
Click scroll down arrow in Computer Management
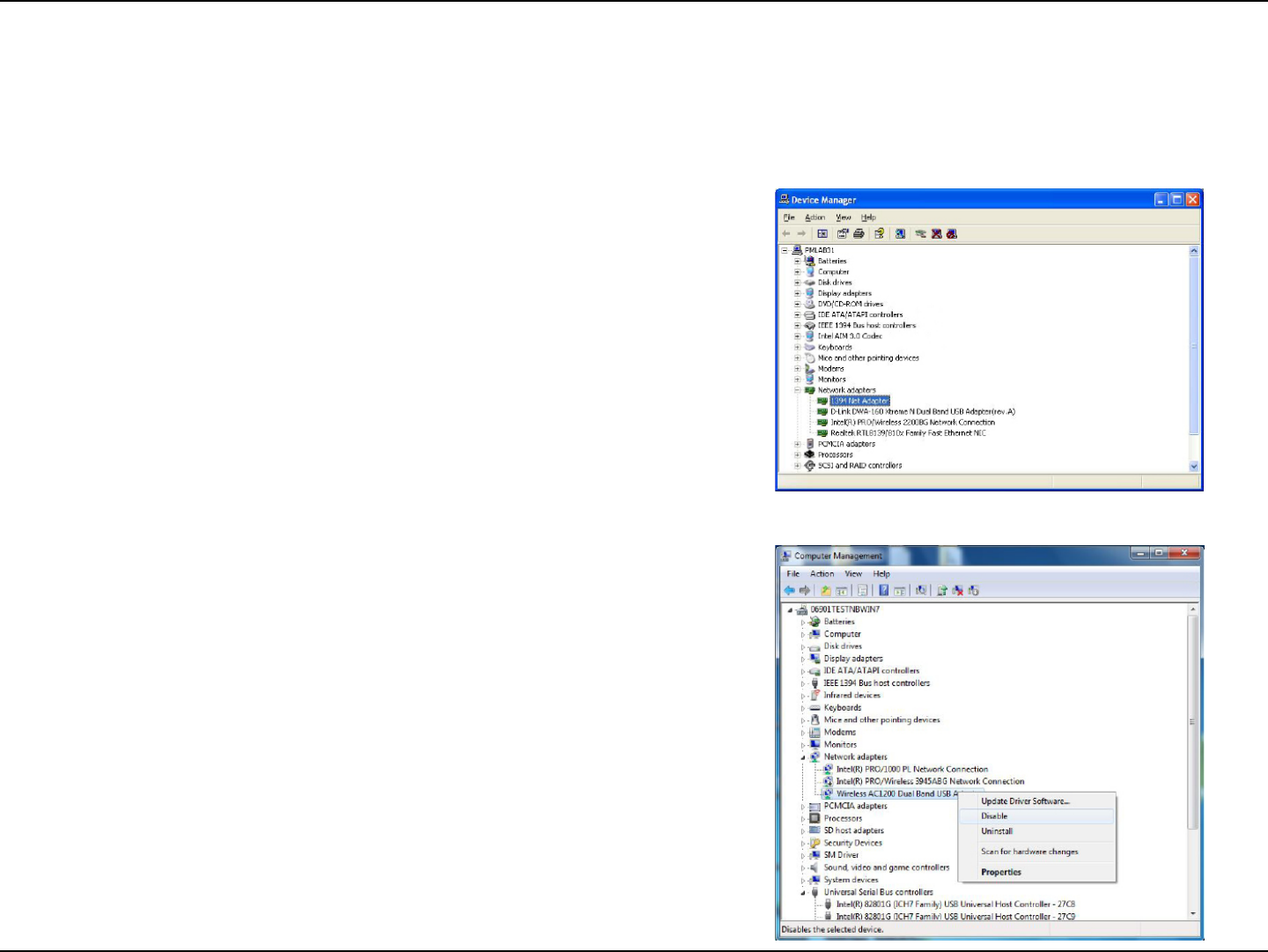point(1194,913)
